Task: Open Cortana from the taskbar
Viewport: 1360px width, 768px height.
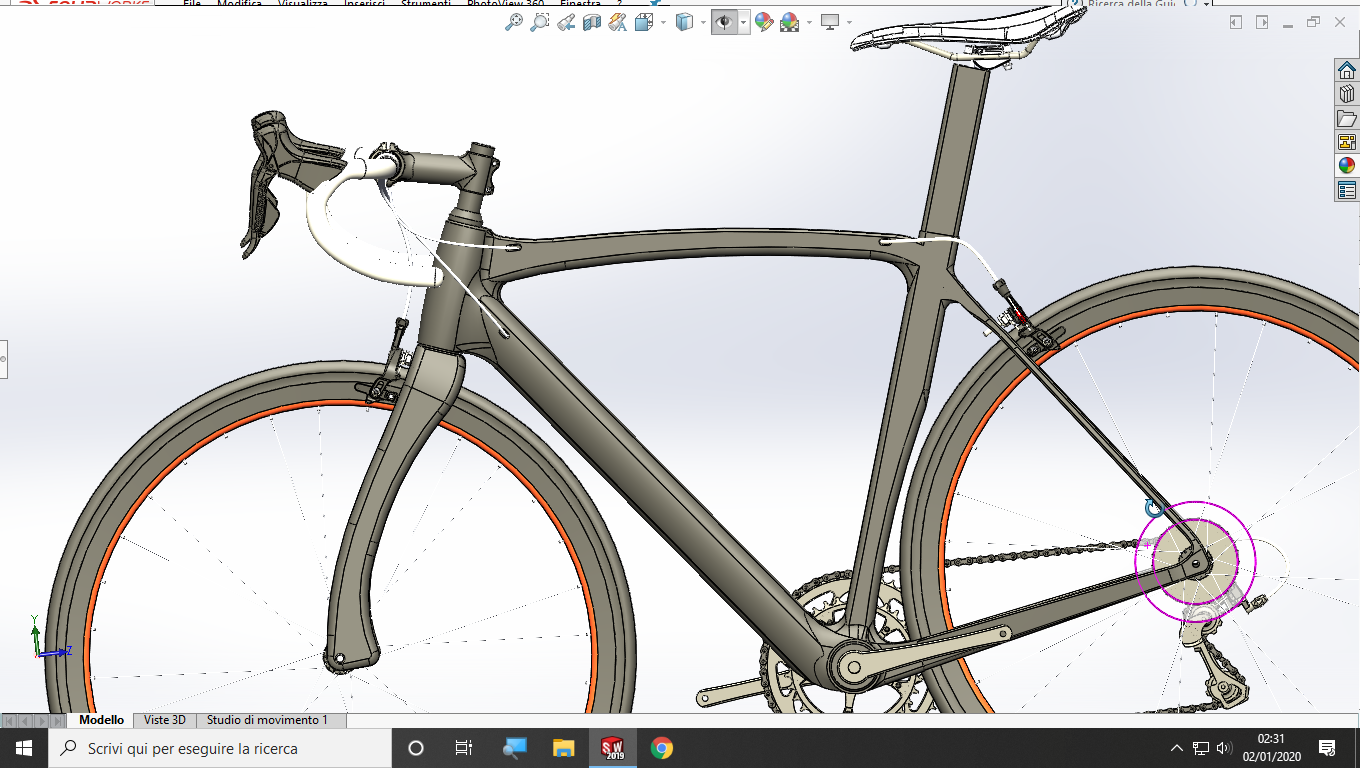Action: click(416, 748)
